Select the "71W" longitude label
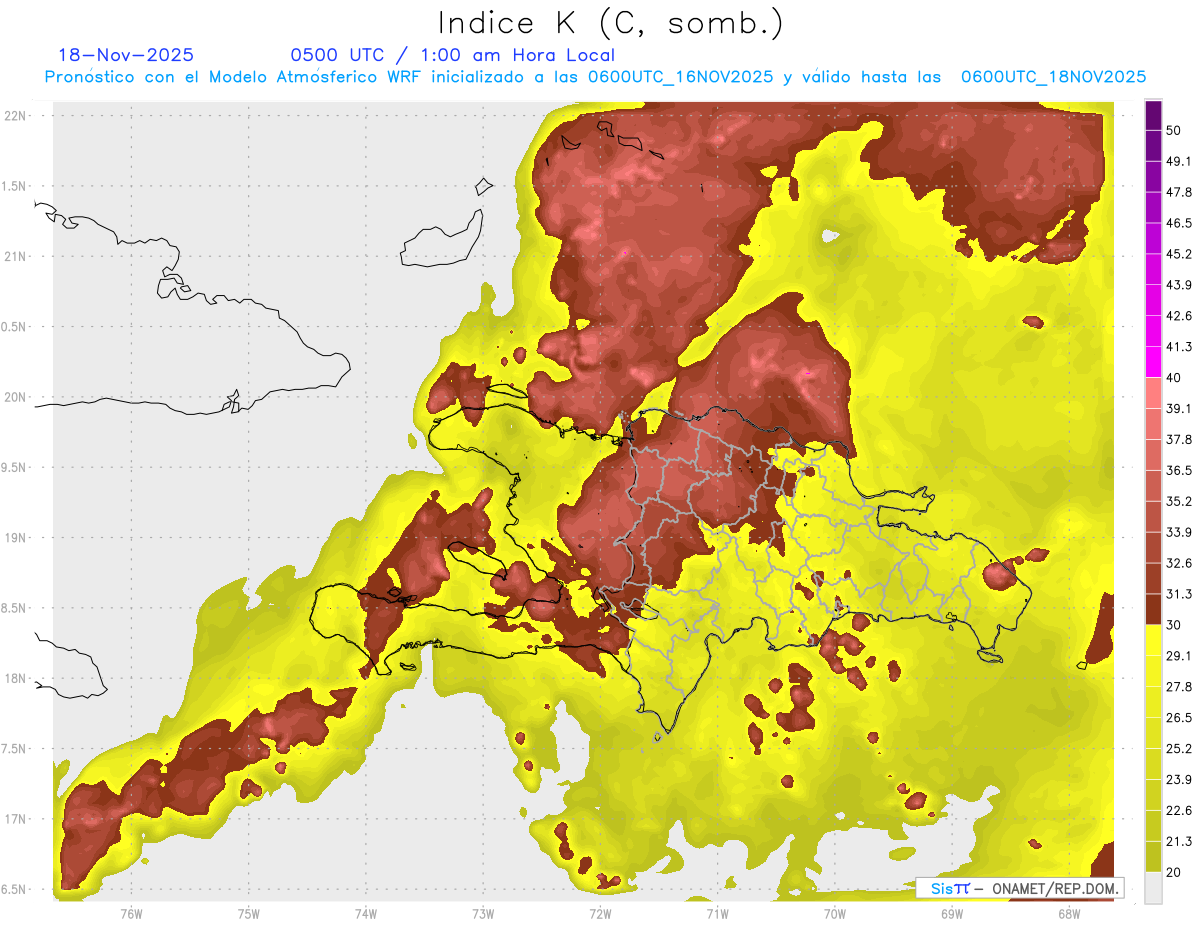This screenshot has height=927, width=1200. tap(717, 913)
